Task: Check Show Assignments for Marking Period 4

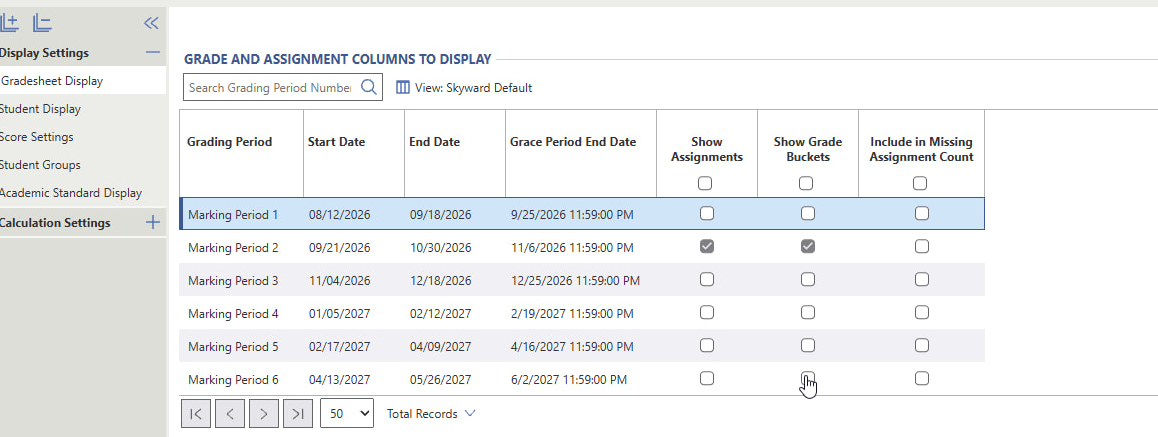Action: pyautogui.click(x=707, y=312)
